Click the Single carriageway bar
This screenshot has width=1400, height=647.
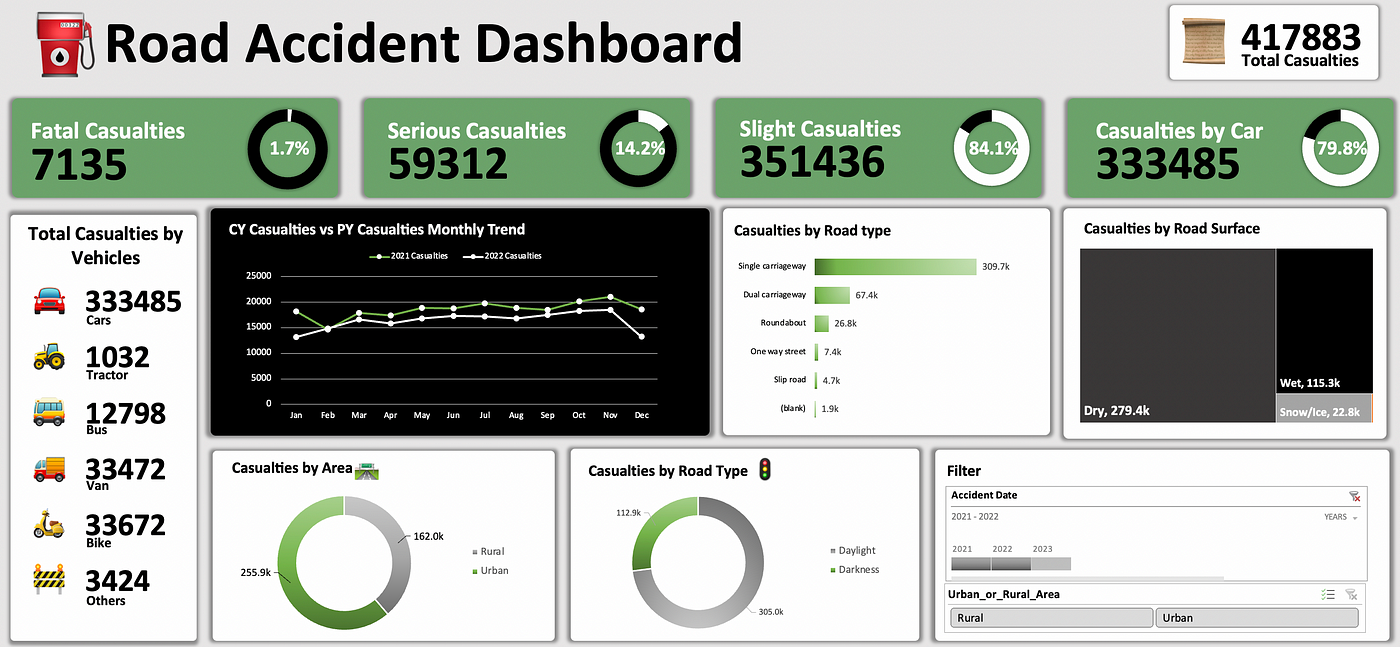(894, 267)
